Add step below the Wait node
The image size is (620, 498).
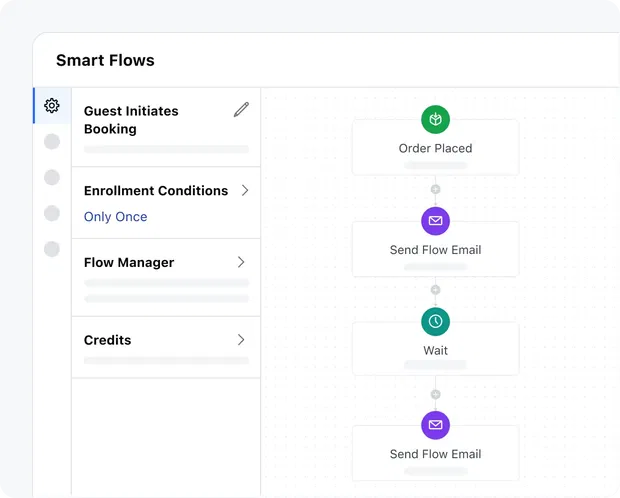coord(435,394)
